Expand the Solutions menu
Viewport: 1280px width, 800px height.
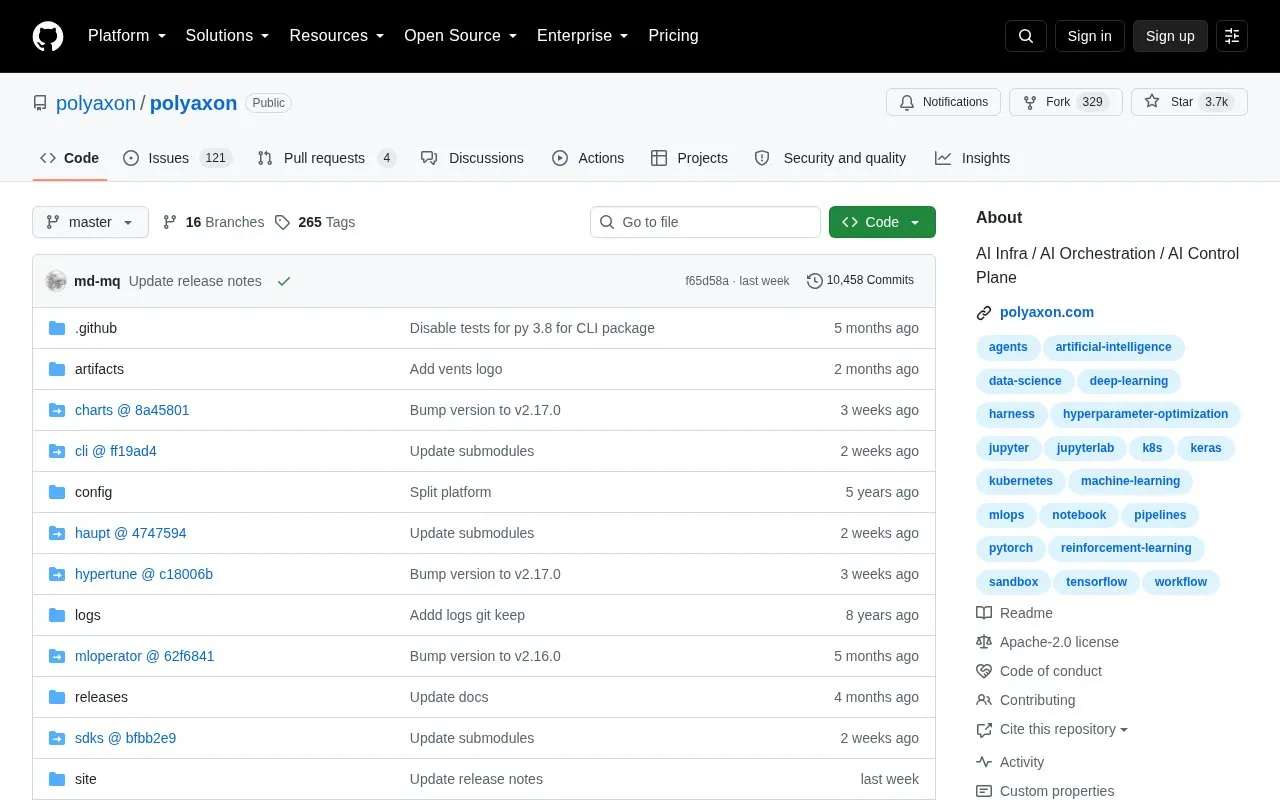click(227, 36)
